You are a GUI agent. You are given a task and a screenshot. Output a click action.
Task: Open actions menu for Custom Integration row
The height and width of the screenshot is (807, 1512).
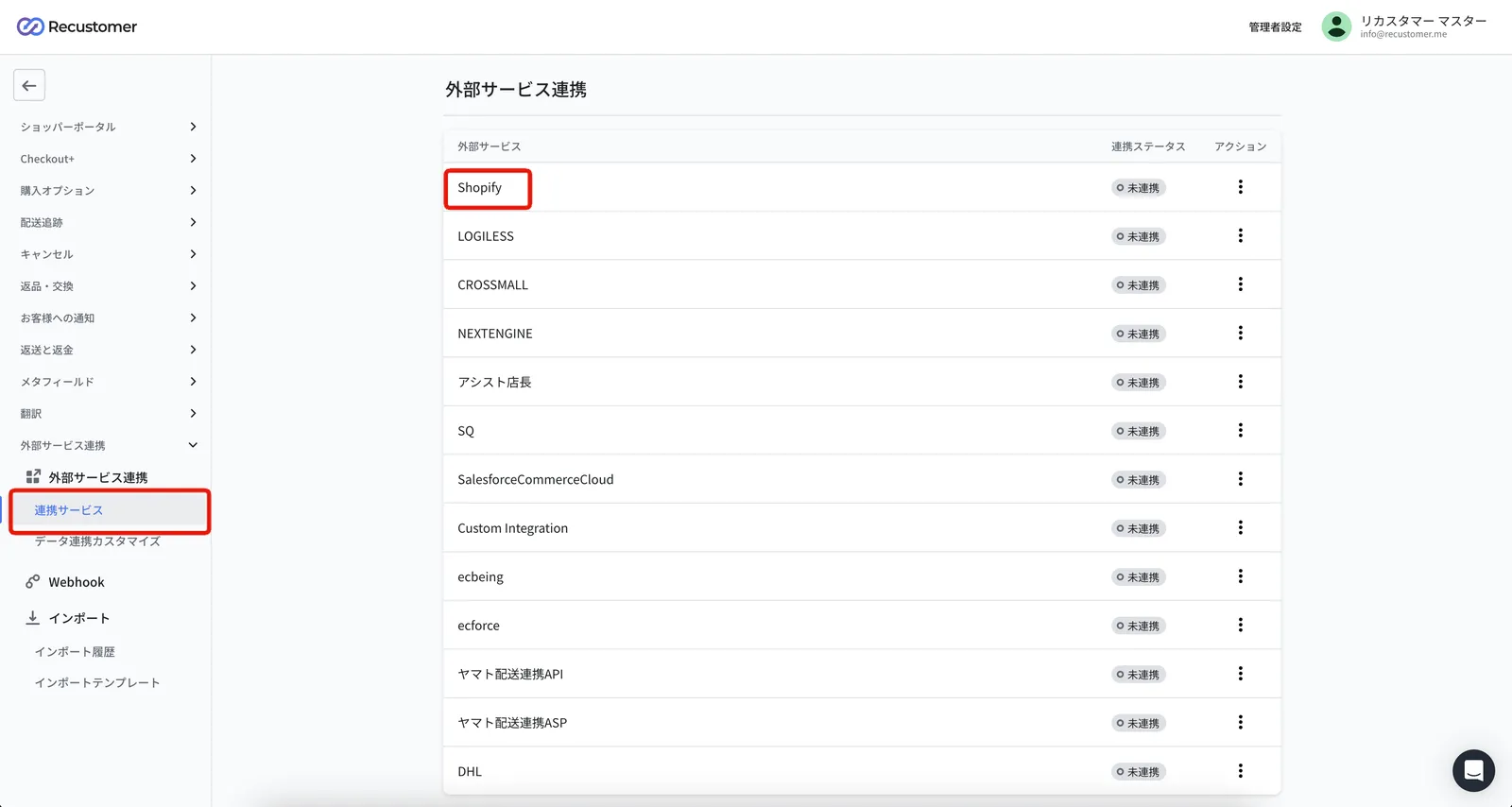click(x=1240, y=527)
